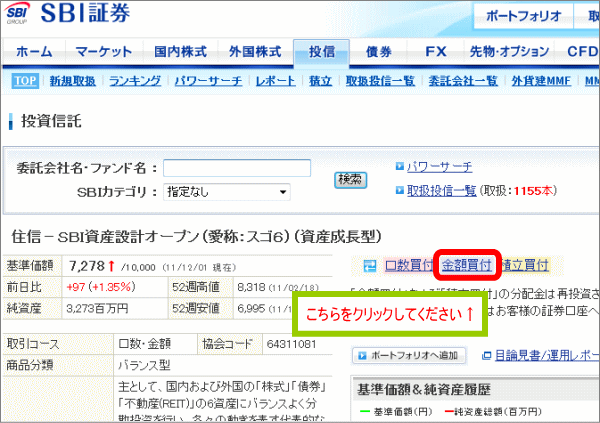
Task: Open 取扱投信一覧 in the submenu bar
Action: (x=380, y=81)
